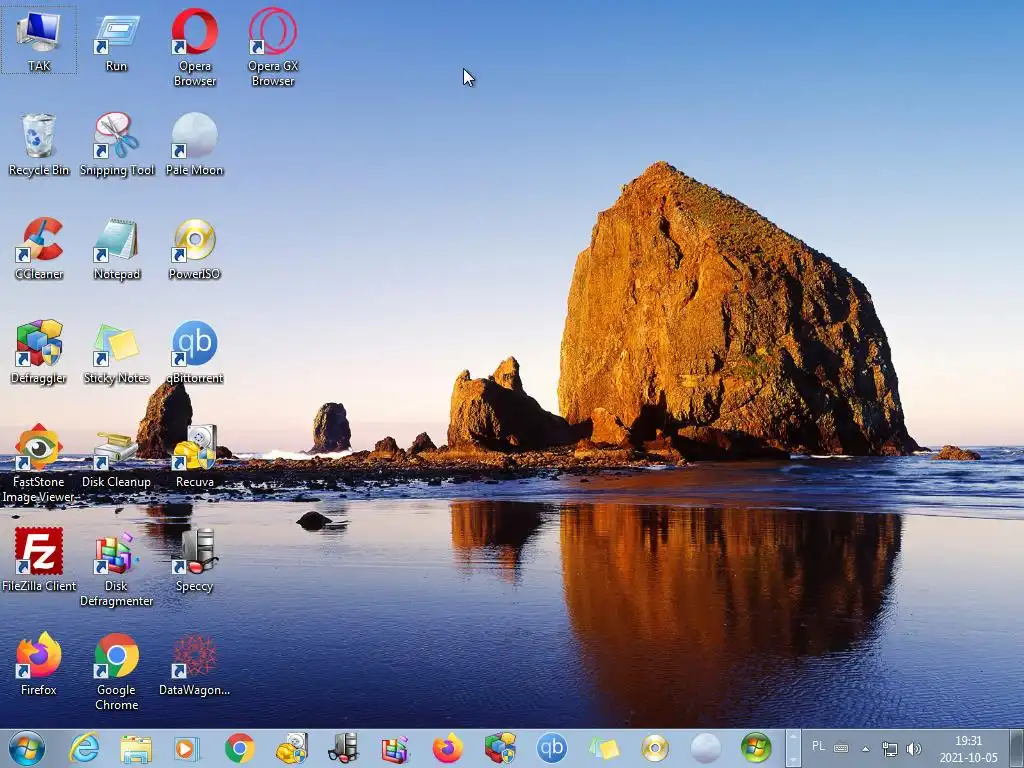Image resolution: width=1024 pixels, height=768 pixels.
Task: Open Windows Media Player from the taskbar
Action: [x=187, y=748]
